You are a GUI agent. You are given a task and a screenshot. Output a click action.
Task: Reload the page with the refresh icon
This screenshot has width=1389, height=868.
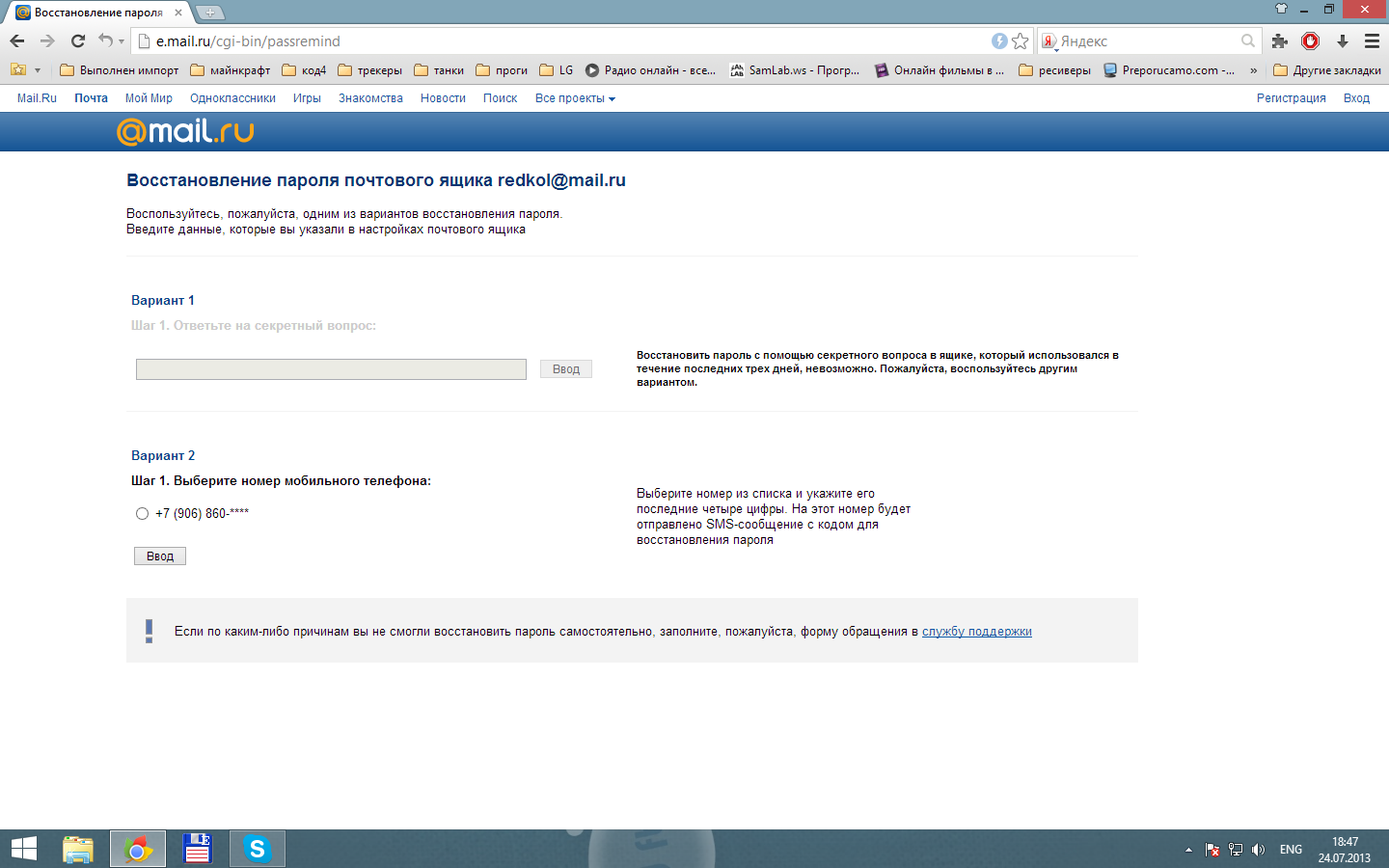[78, 41]
